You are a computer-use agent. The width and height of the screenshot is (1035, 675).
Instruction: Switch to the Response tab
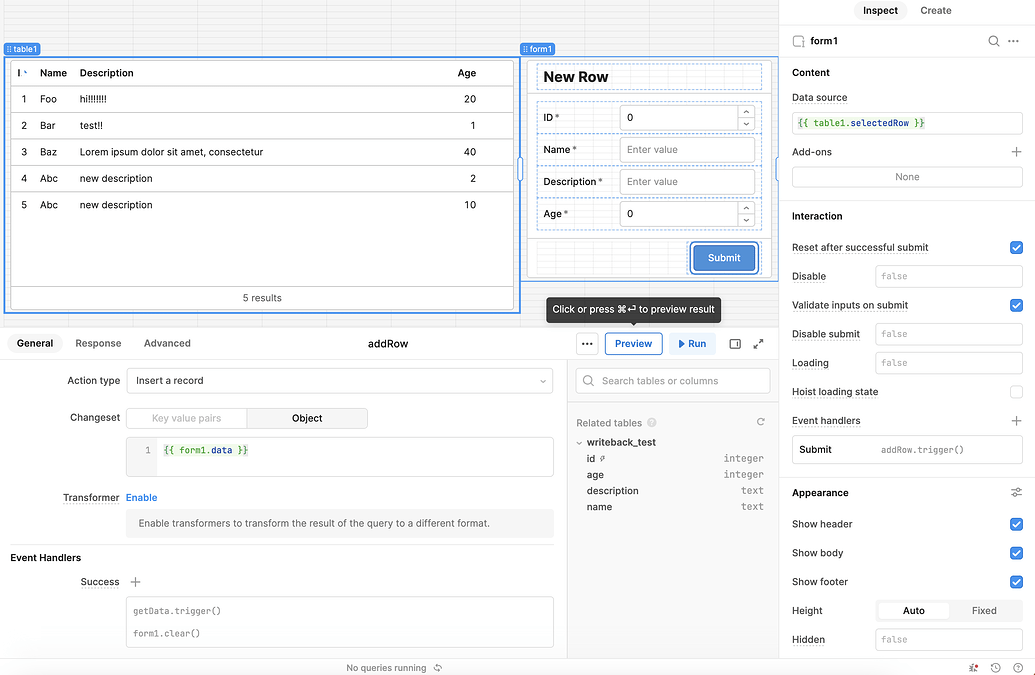98,343
